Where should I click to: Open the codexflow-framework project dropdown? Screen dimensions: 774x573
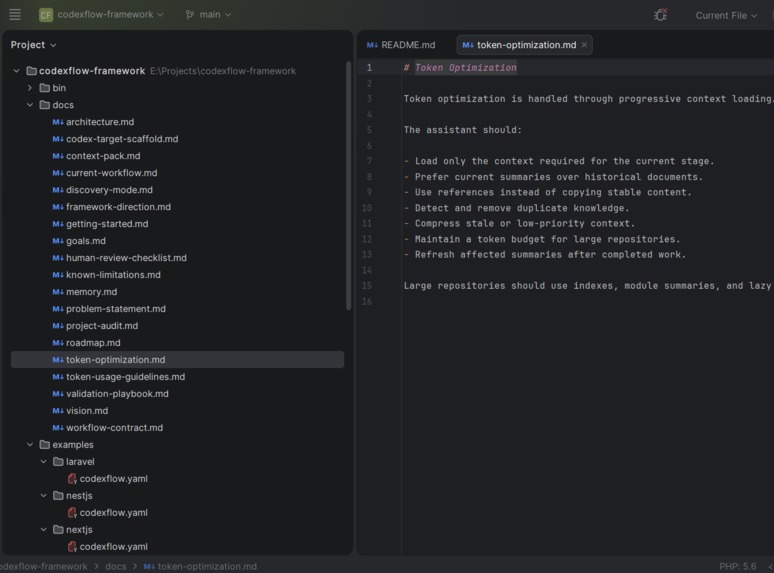110,15
